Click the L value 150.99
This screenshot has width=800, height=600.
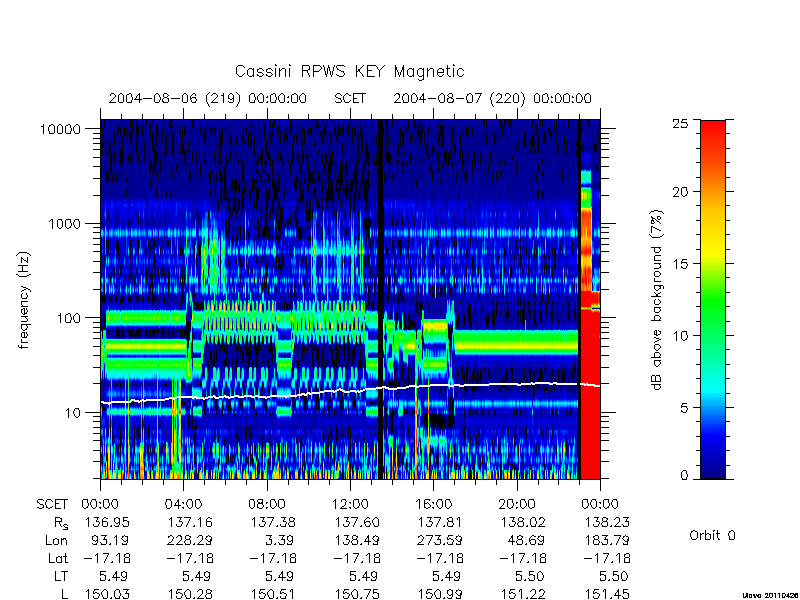pos(440,594)
